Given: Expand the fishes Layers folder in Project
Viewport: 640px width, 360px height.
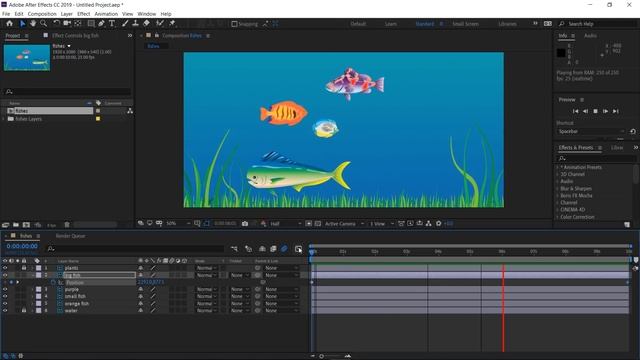Looking at the screenshot, I should point(4,119).
